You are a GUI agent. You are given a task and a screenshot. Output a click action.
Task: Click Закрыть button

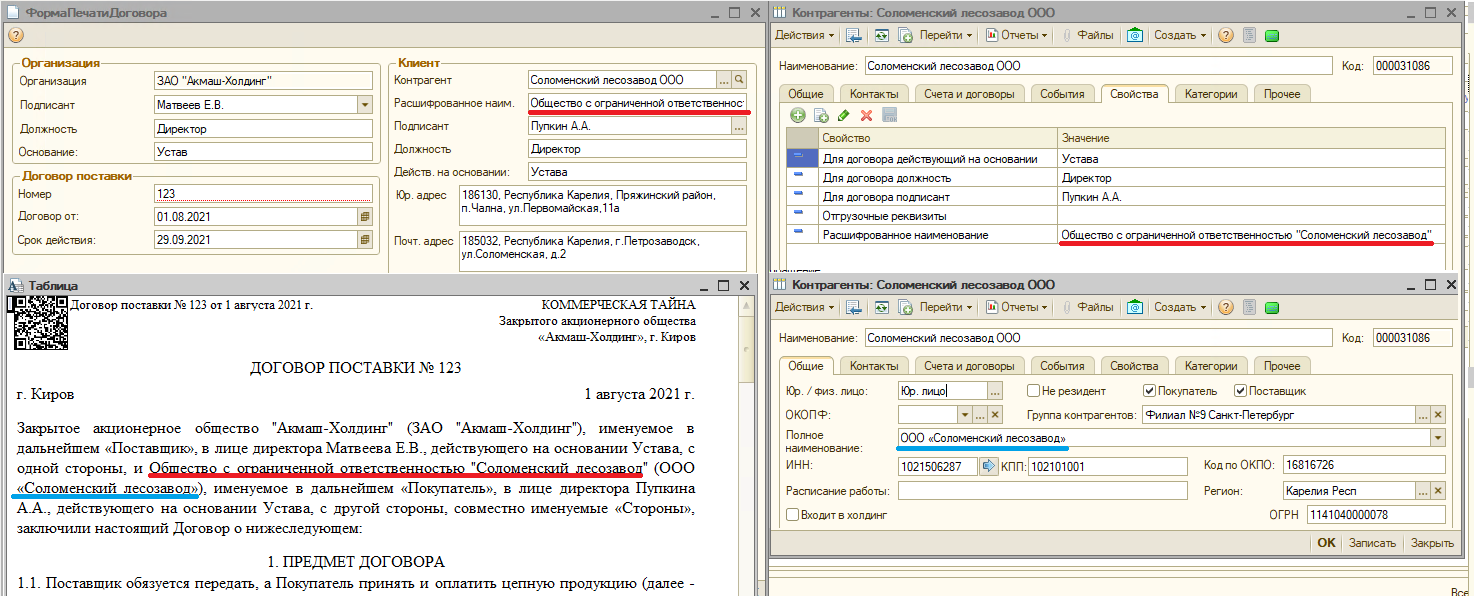[1432, 543]
